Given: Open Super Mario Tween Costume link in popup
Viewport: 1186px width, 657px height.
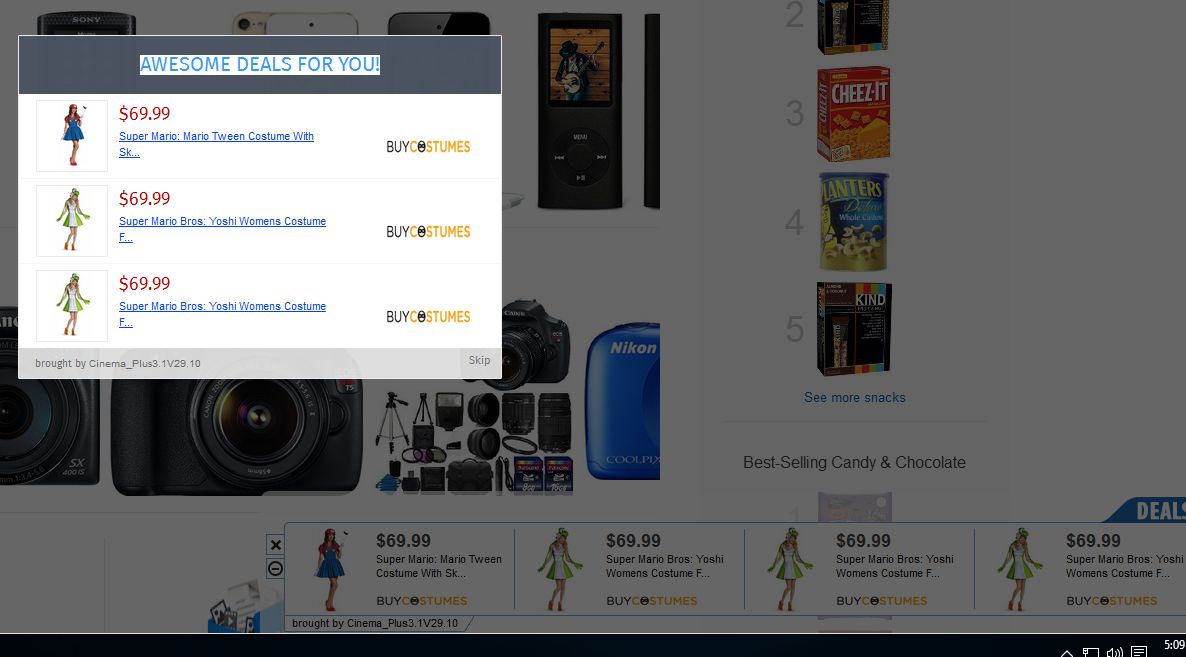Looking at the screenshot, I should coord(216,144).
